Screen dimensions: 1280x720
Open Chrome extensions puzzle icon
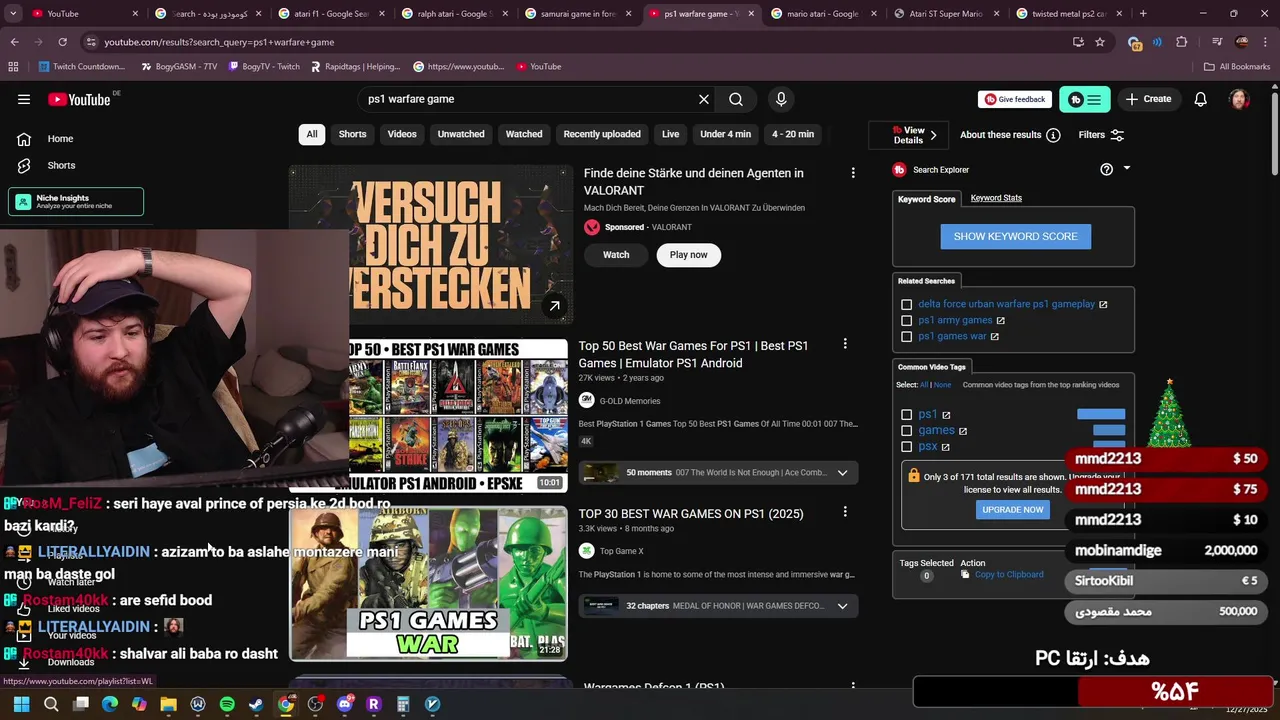coord(1182,42)
